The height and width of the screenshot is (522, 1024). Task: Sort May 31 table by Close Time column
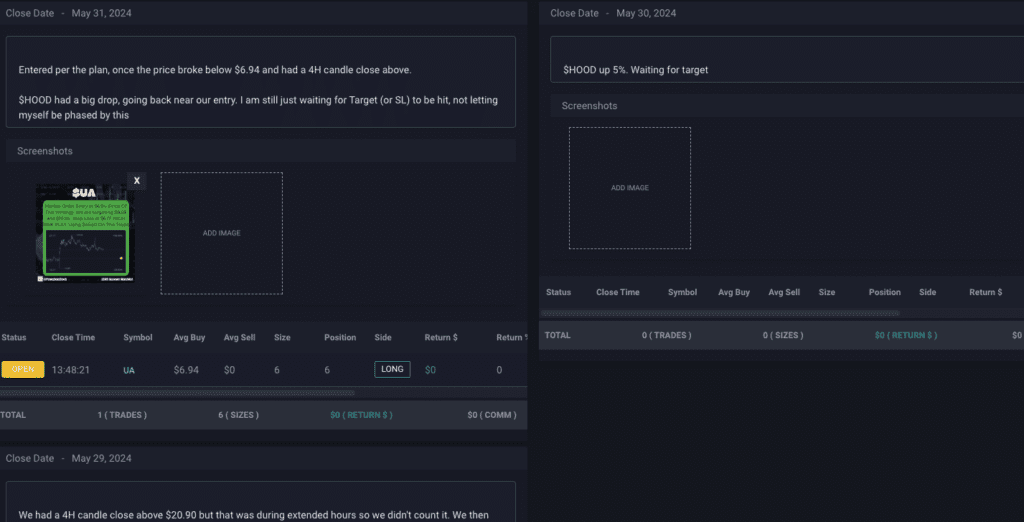(x=73, y=337)
